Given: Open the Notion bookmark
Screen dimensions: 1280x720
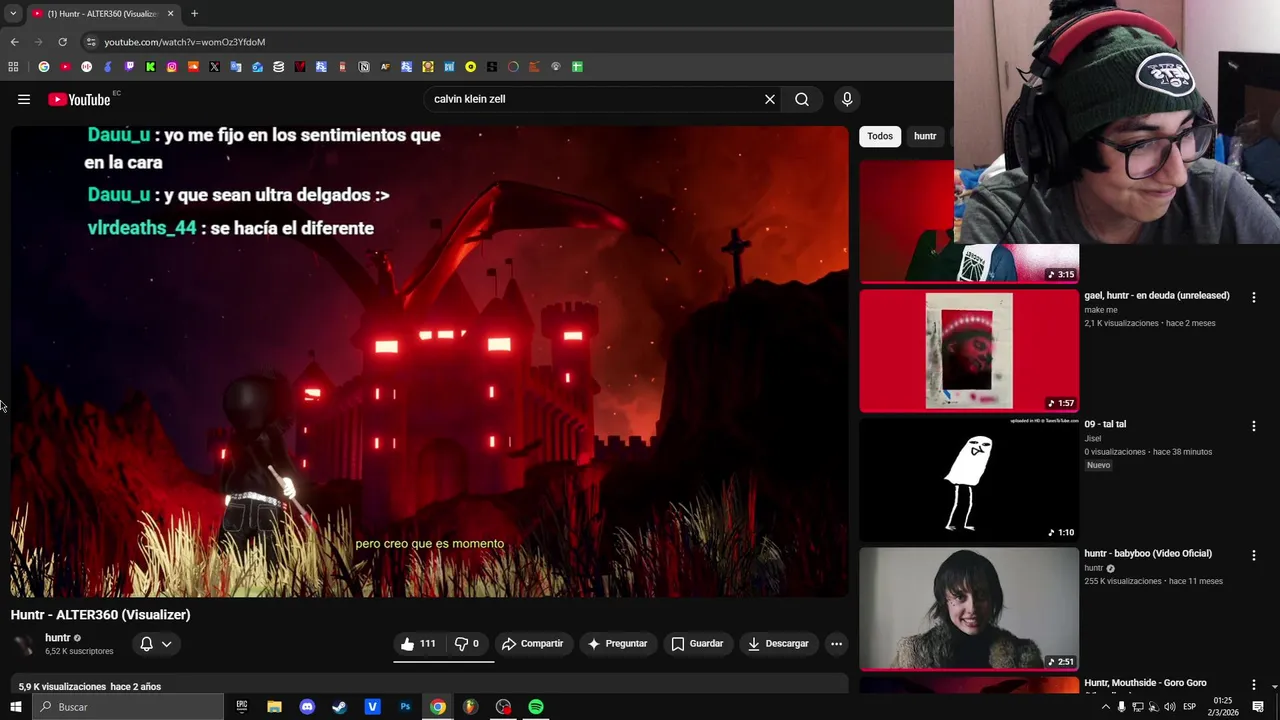Looking at the screenshot, I should click(x=364, y=67).
